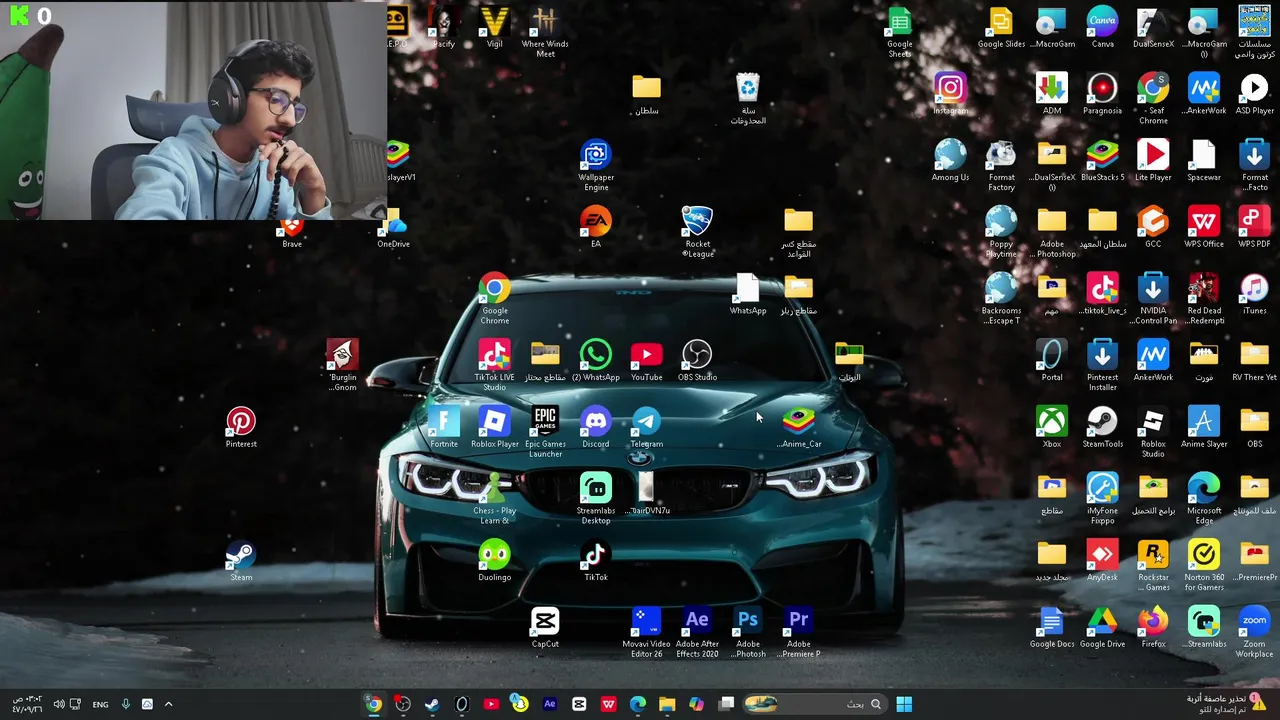Open the Google Sheets desktop shortcut
The image size is (1280, 720).
(899, 32)
